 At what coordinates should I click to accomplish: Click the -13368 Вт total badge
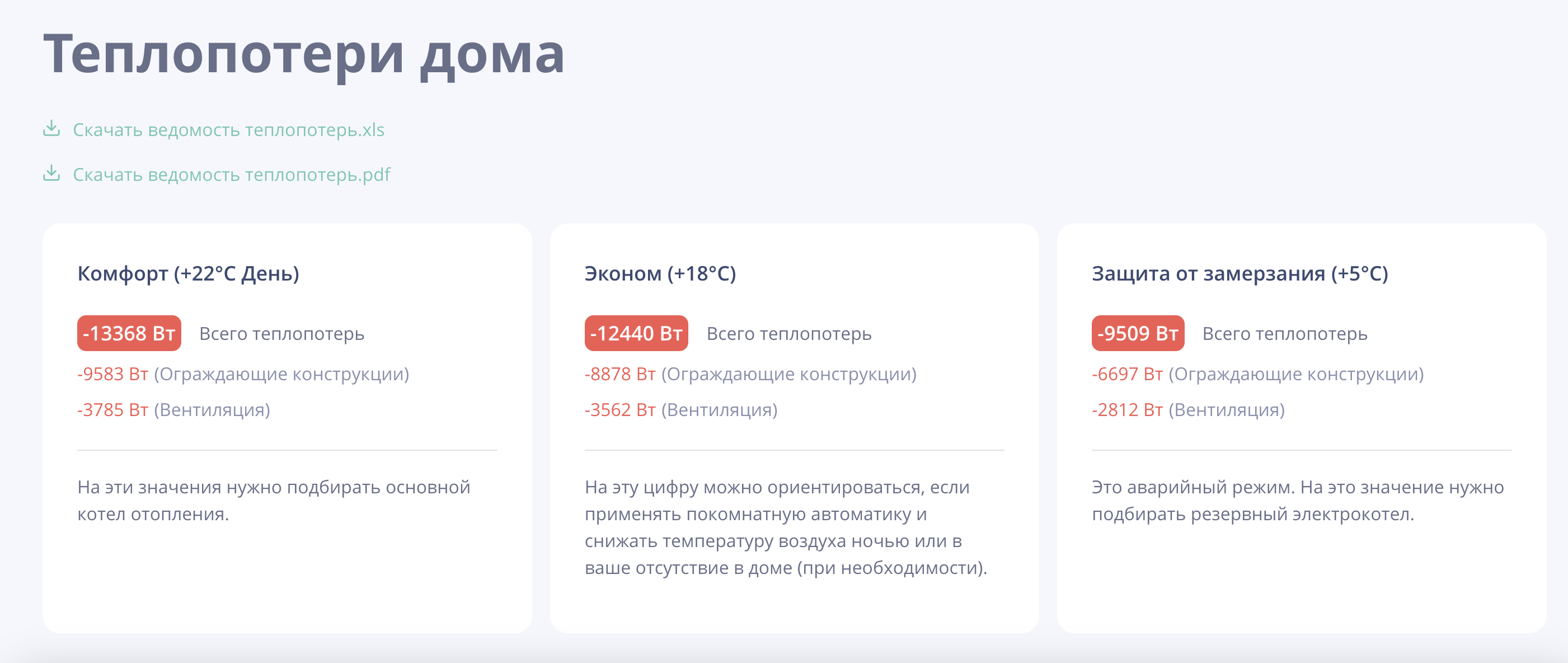click(129, 333)
